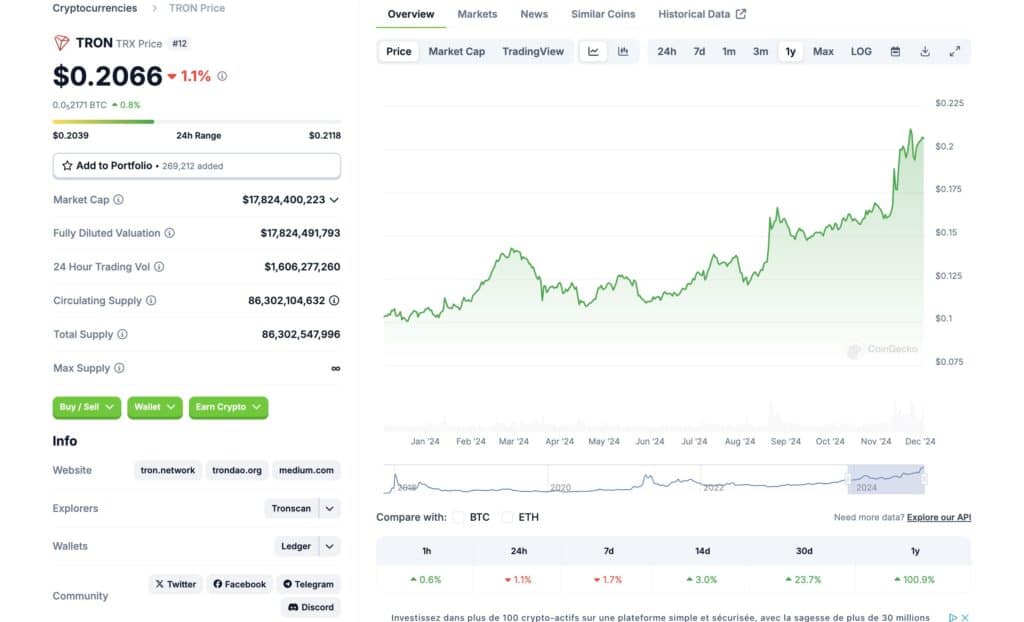Click the download chart data icon

(x=925, y=52)
